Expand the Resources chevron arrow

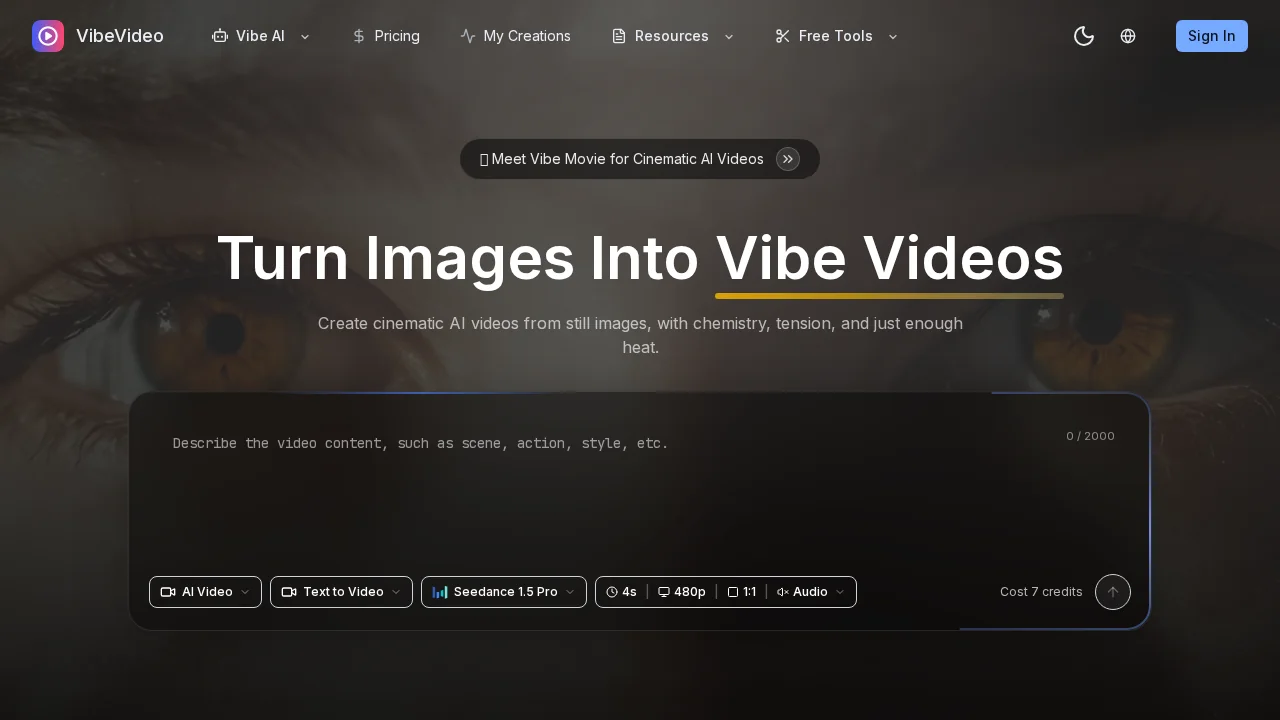pos(729,36)
